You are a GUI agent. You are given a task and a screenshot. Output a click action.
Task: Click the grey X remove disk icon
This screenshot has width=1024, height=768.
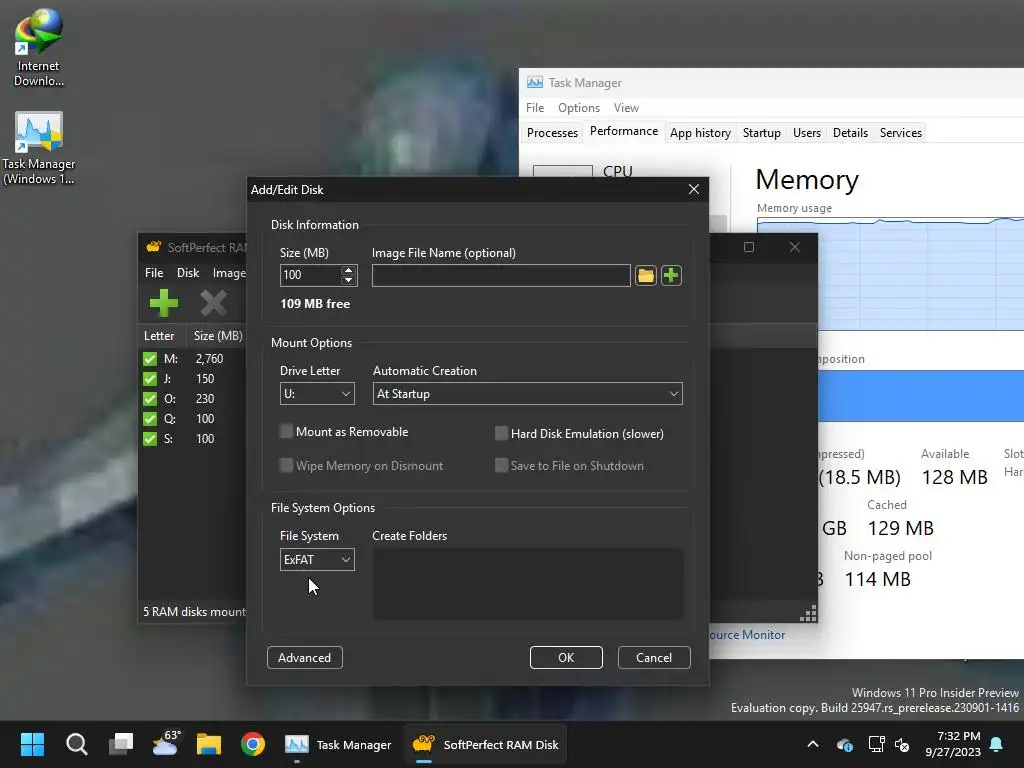click(x=214, y=303)
